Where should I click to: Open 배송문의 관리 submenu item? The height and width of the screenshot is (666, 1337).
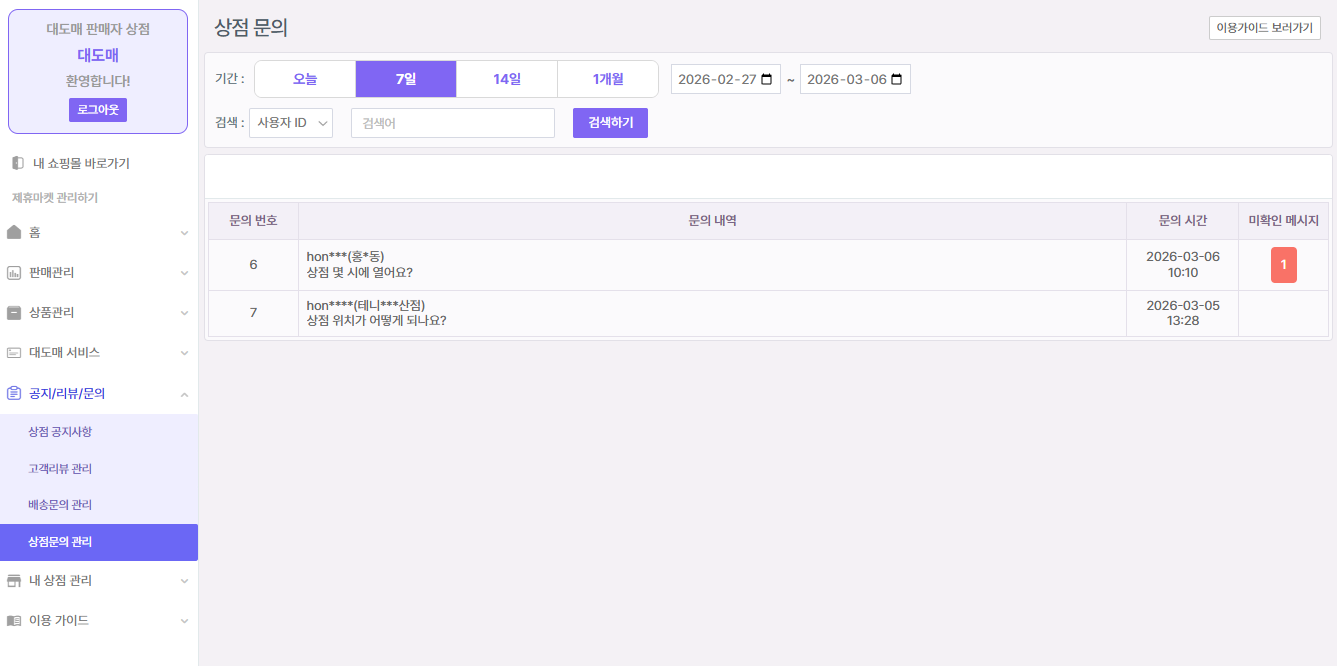pos(60,505)
